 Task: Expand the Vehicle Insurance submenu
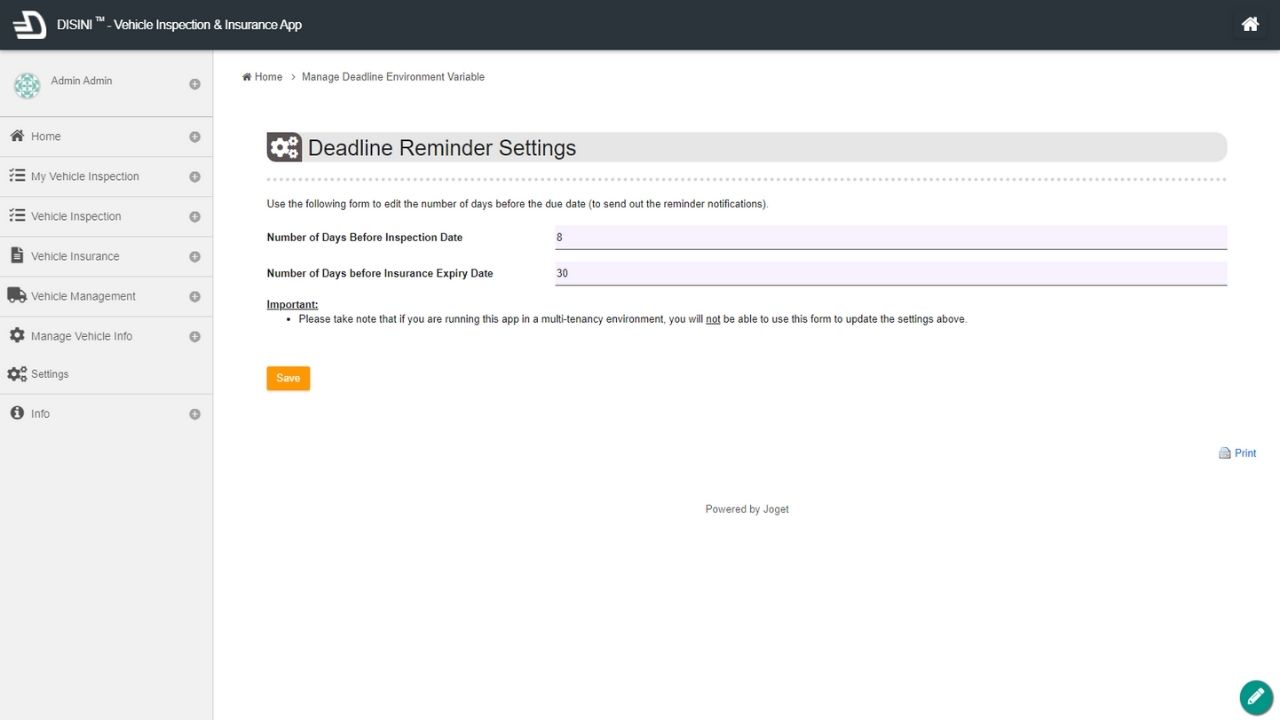point(195,257)
